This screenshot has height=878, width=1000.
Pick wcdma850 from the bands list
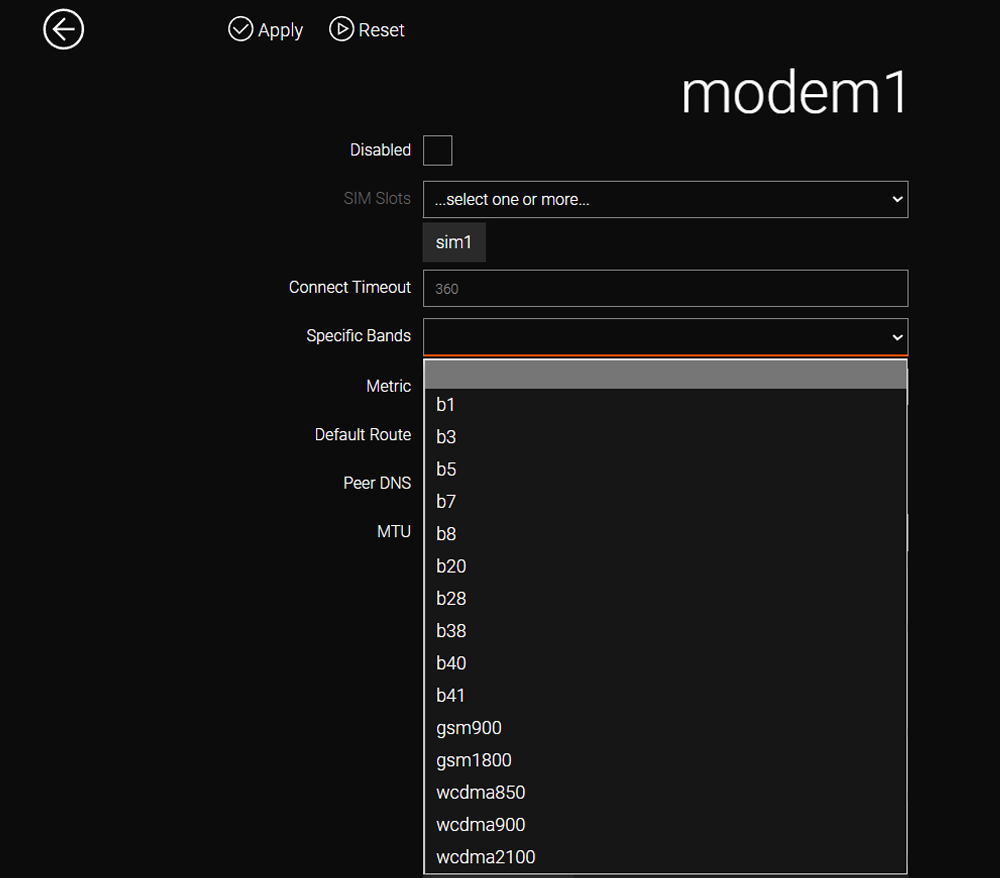coord(665,793)
